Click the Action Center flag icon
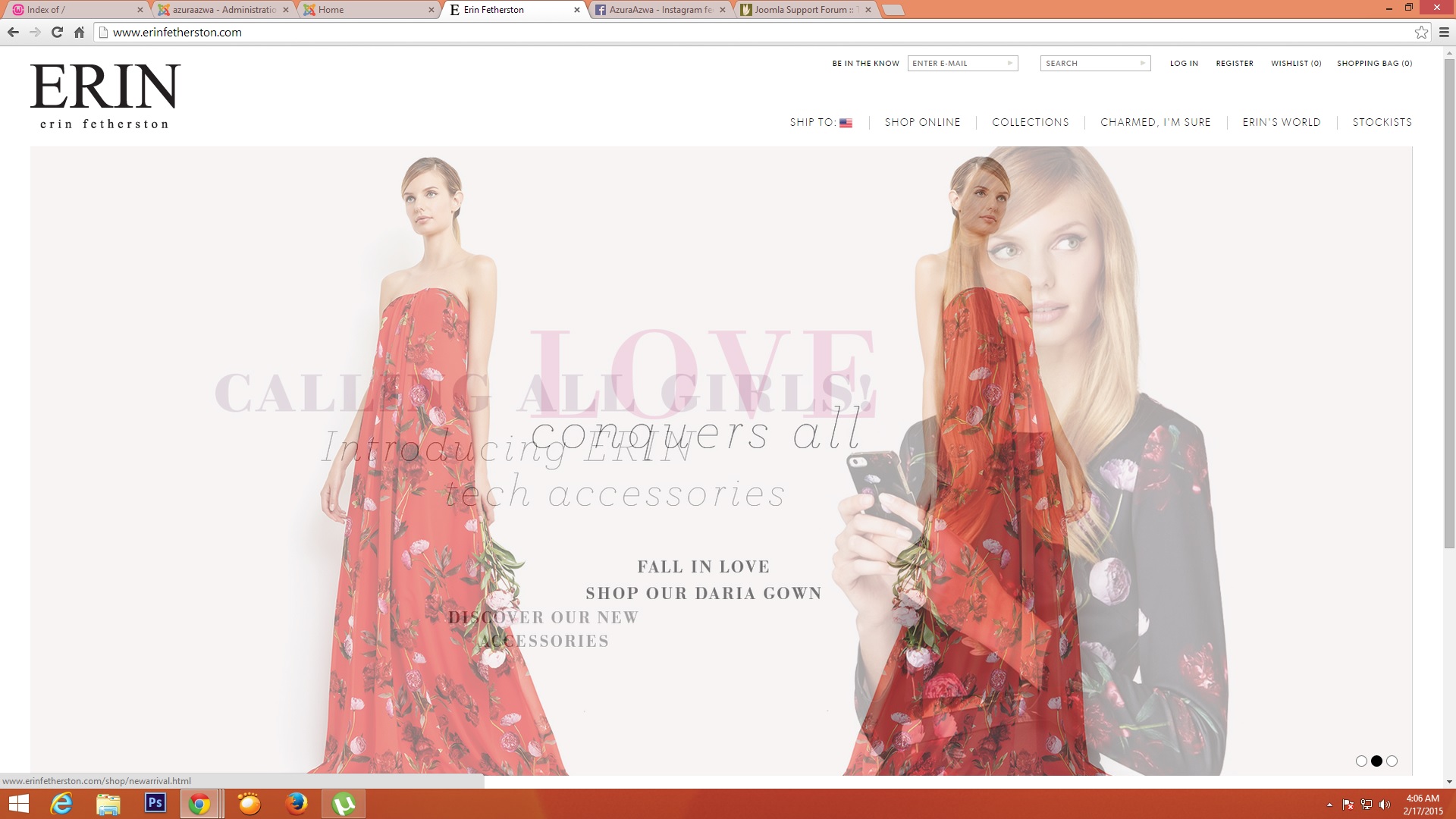 point(1348,805)
